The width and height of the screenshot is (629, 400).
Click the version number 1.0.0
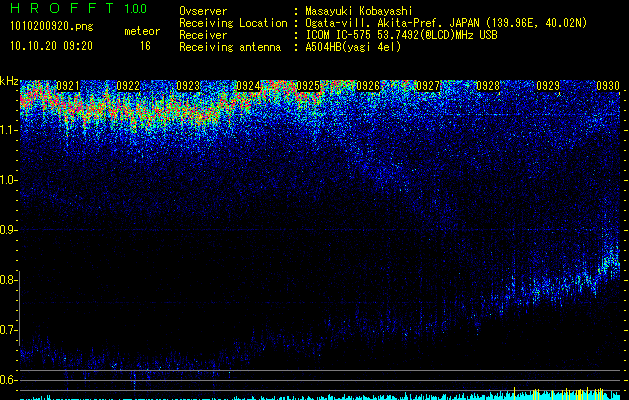click(135, 8)
